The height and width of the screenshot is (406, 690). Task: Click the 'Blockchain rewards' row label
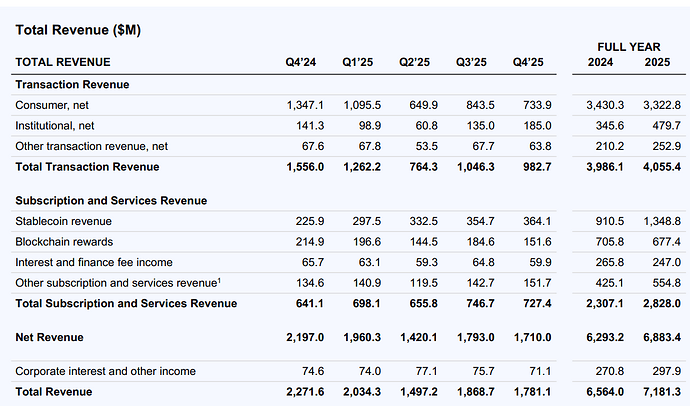(64, 242)
